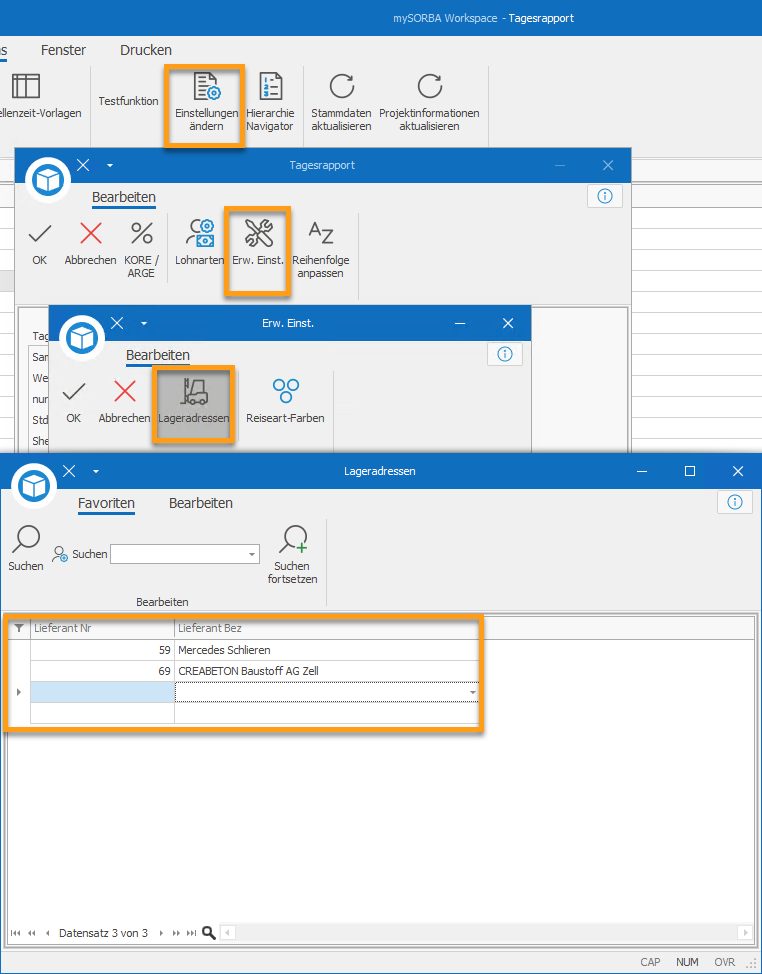Run the Testfunktion command
762x974 pixels.
(x=129, y=101)
